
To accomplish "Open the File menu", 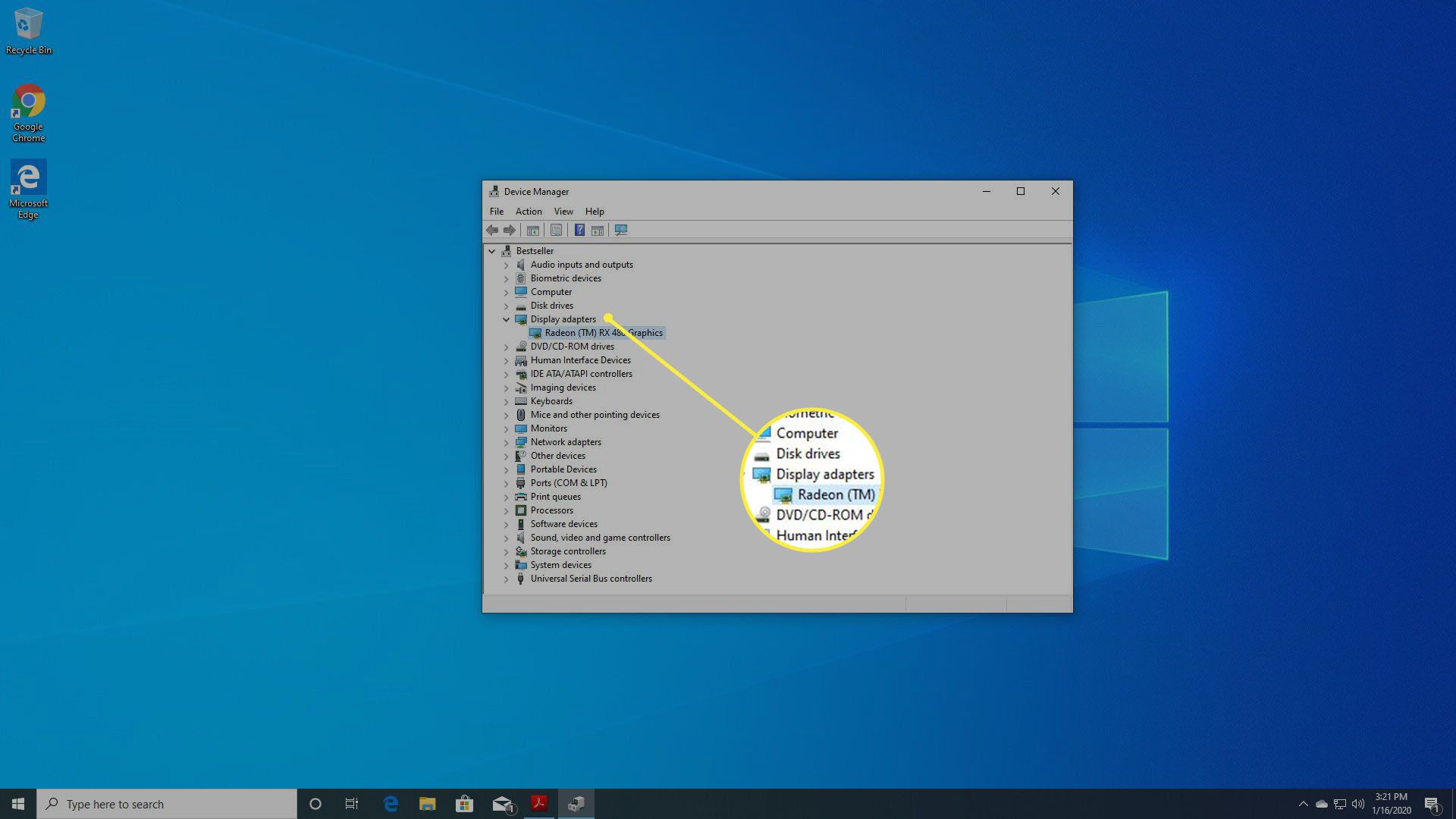I will click(x=497, y=212).
